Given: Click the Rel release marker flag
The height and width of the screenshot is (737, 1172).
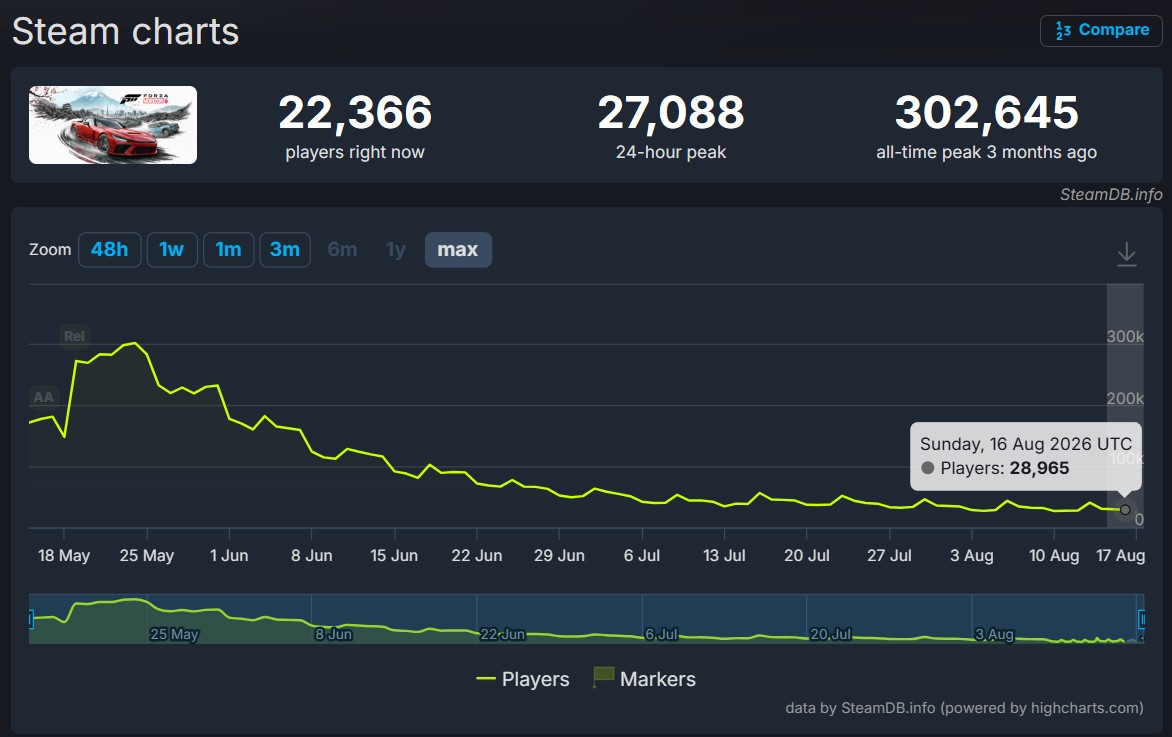Looking at the screenshot, I should [74, 336].
